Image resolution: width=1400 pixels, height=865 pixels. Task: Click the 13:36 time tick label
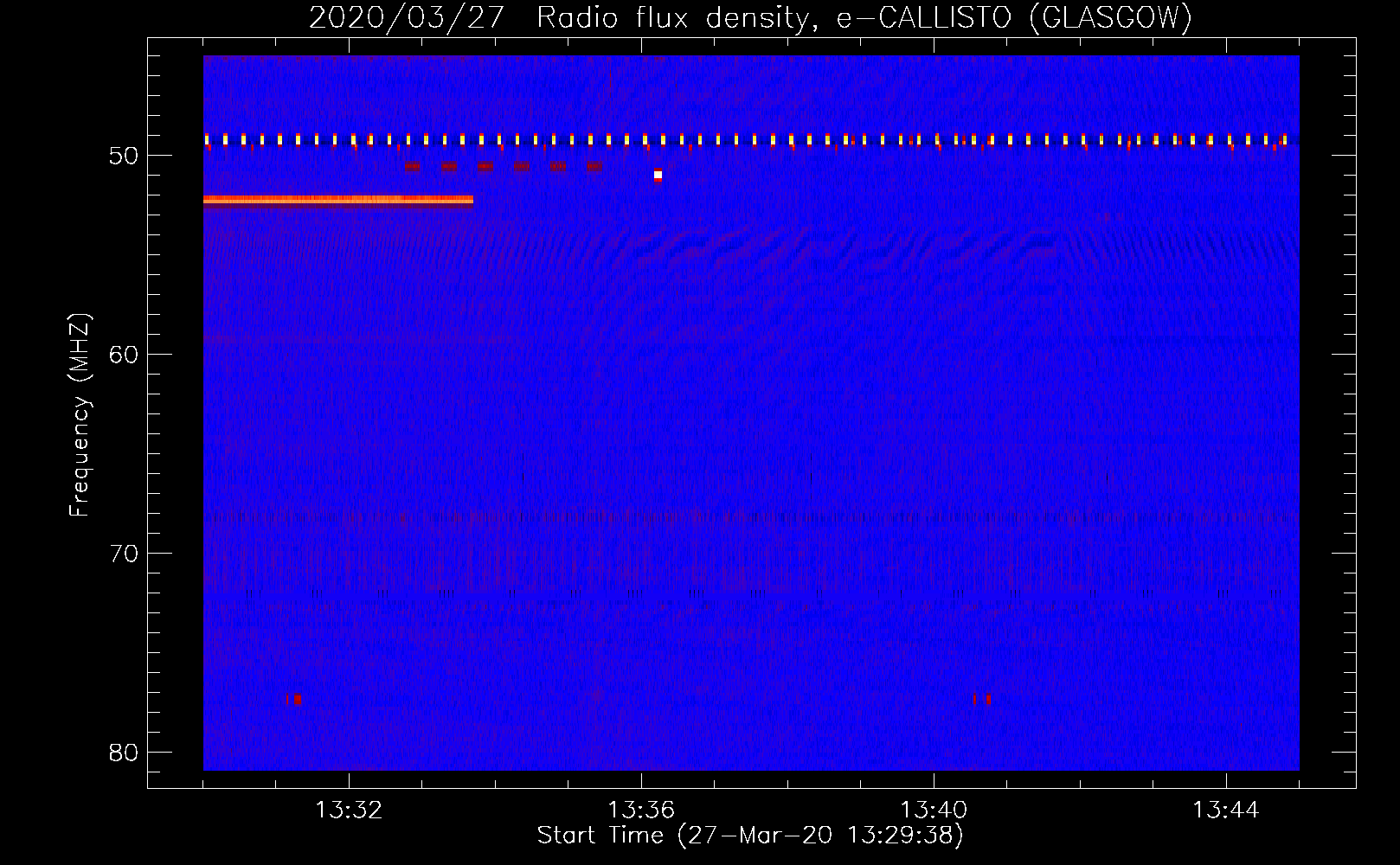tap(641, 811)
